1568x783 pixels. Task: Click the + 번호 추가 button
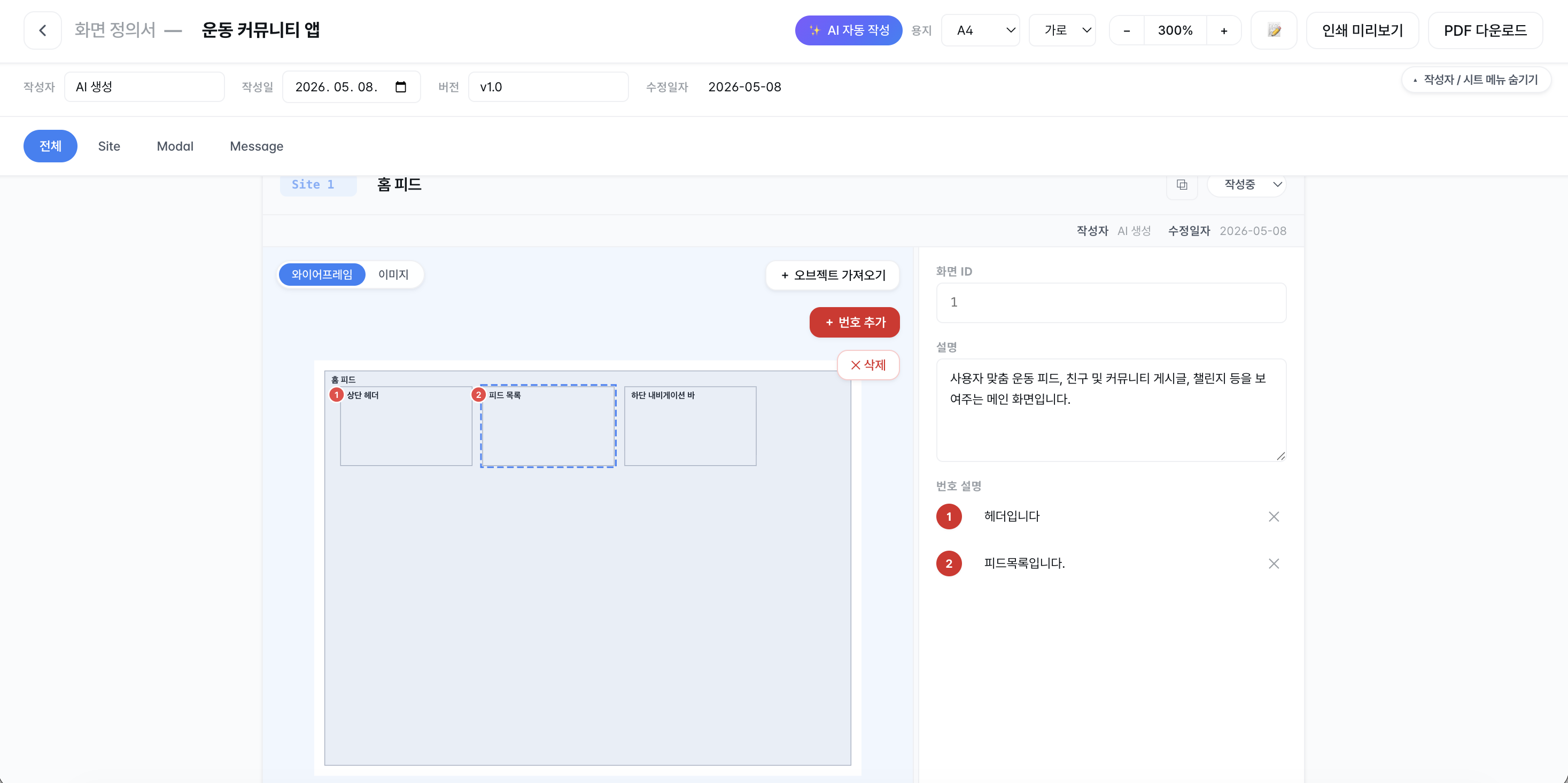(855, 323)
